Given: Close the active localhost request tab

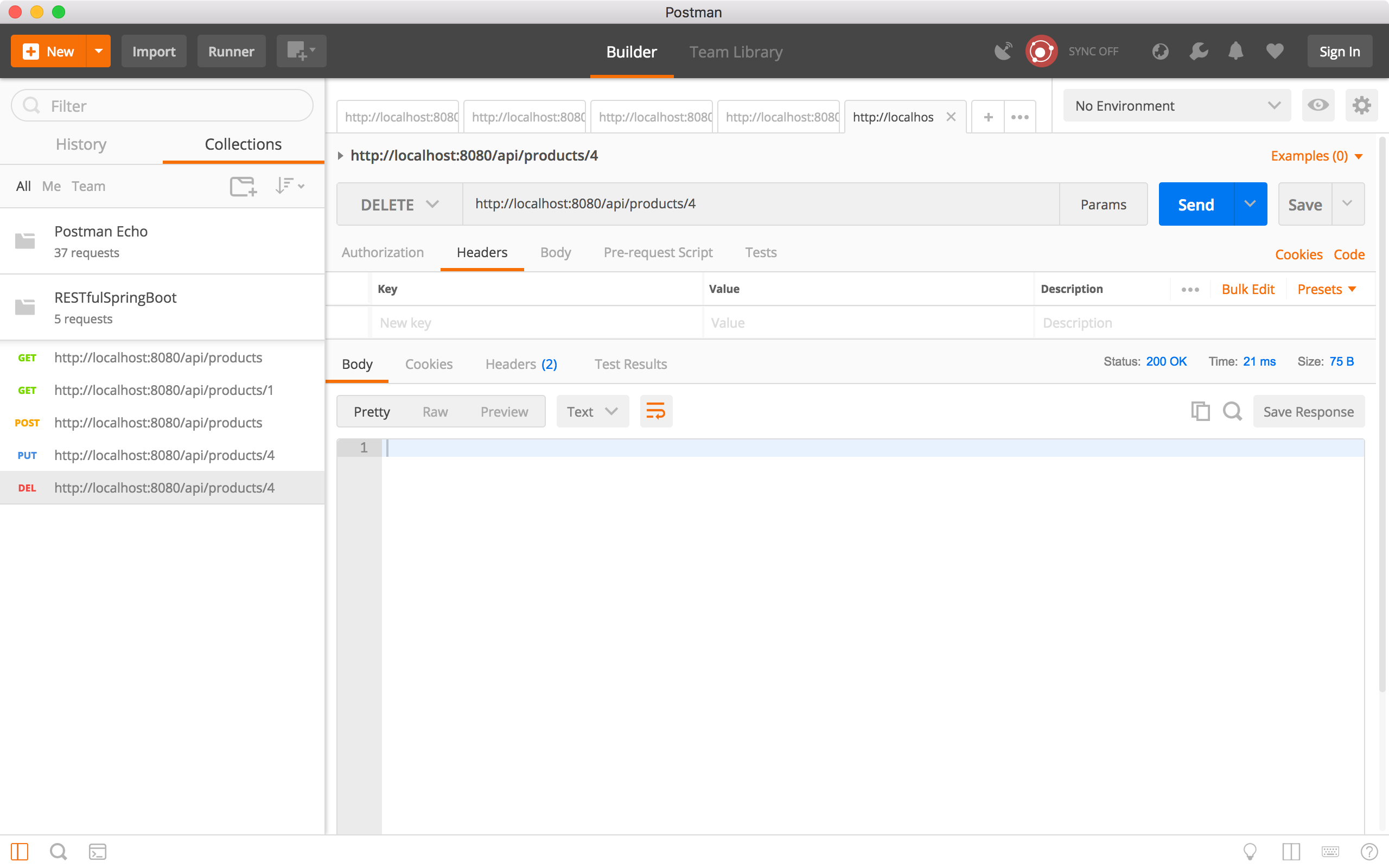Looking at the screenshot, I should tap(951, 117).
